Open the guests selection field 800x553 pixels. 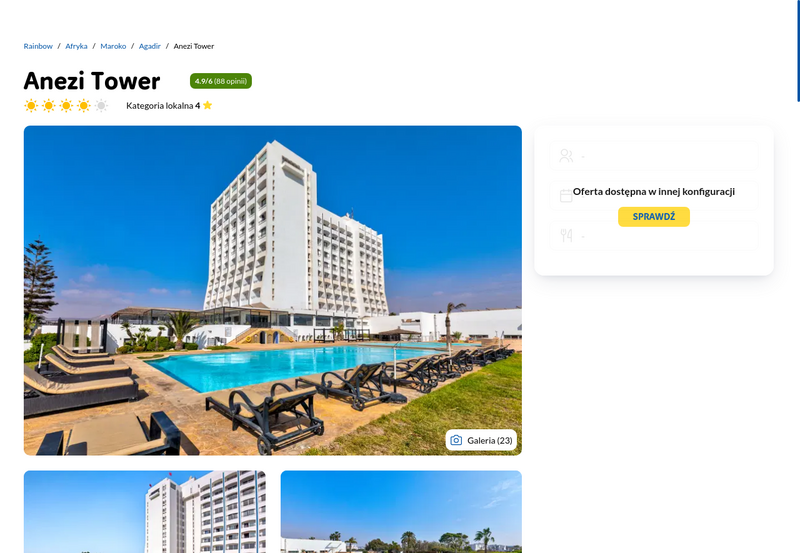pos(654,156)
